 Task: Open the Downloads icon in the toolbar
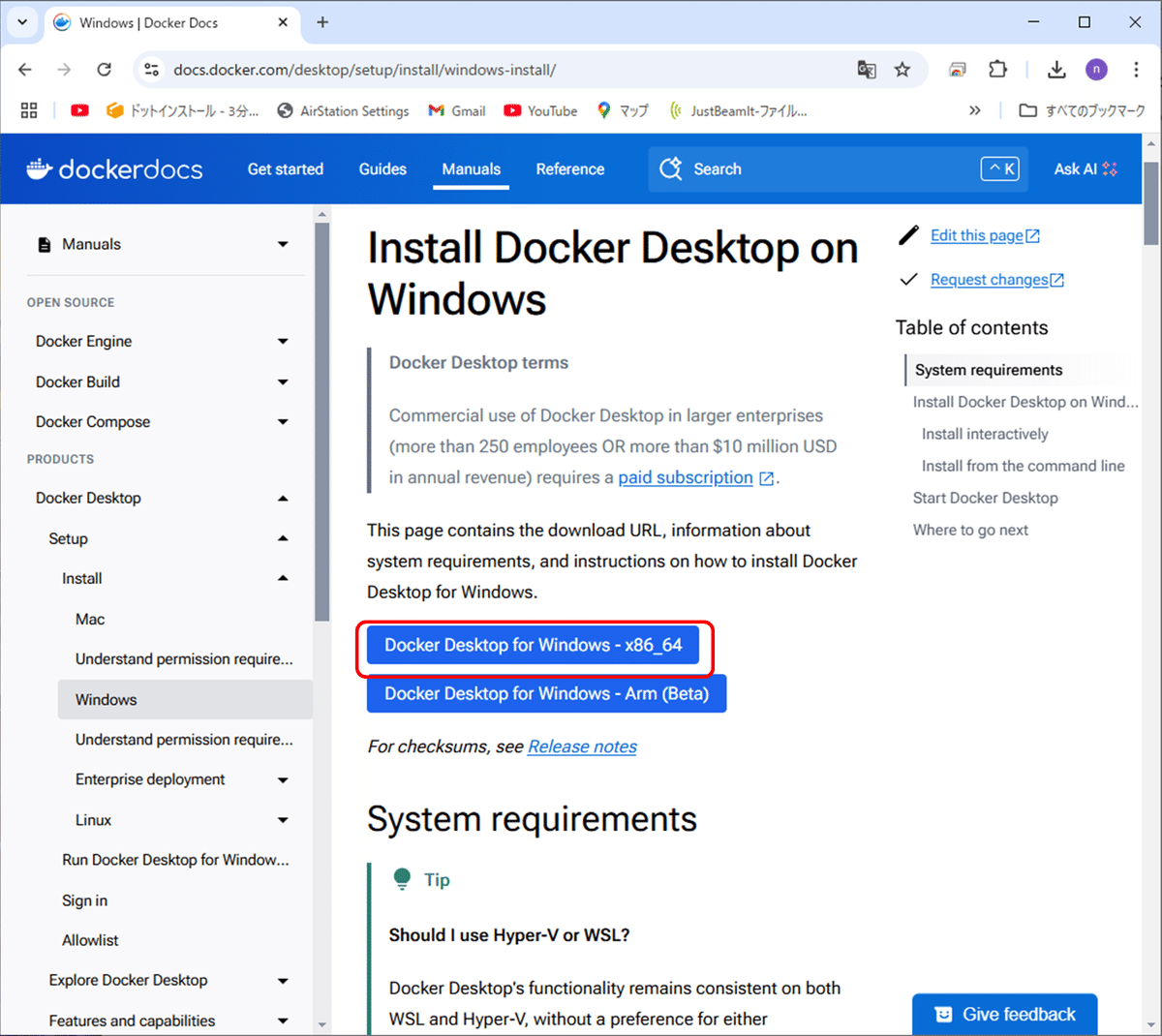pyautogui.click(x=1056, y=70)
